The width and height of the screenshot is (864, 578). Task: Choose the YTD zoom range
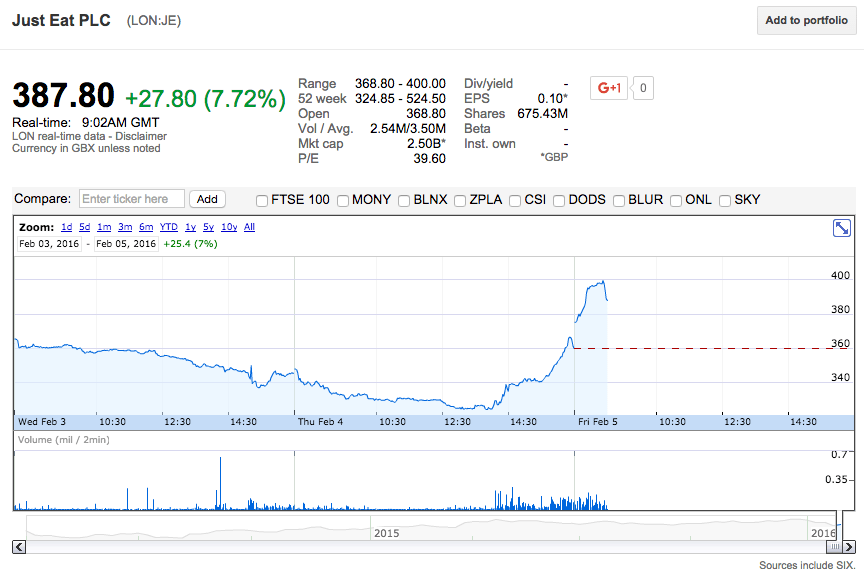[169, 227]
